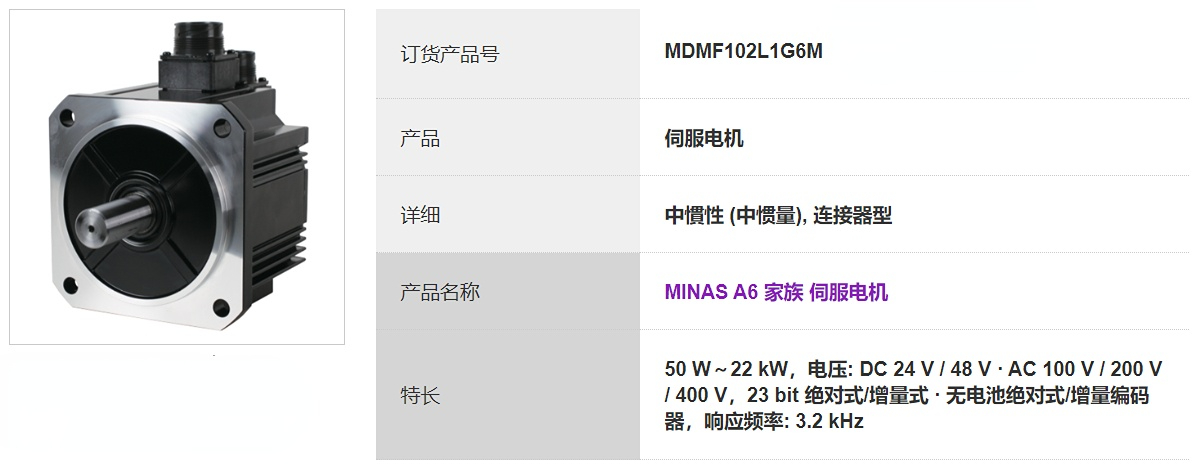Click the 50 W～22 kW power range
The width and height of the screenshot is (1203, 469).
718,369
